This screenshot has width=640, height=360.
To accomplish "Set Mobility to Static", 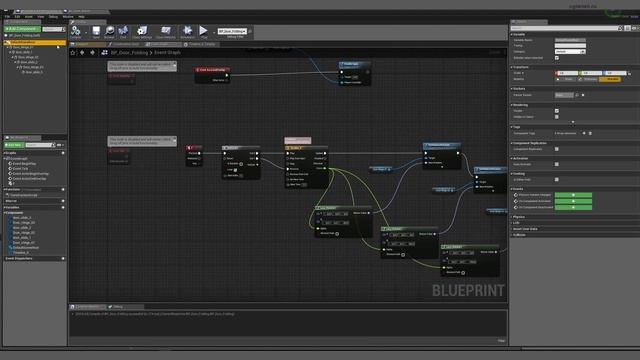I will (x=565, y=79).
